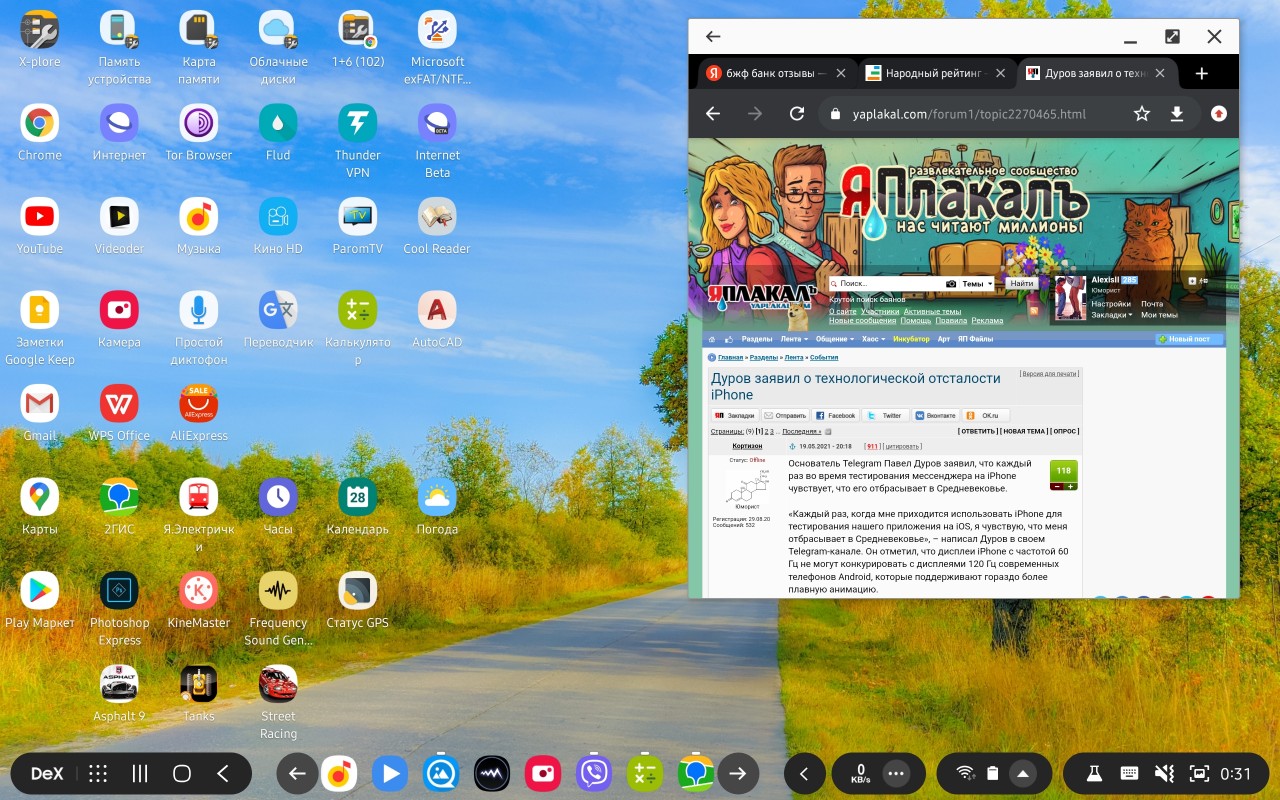Upvote the post with the plus button

(1071, 486)
